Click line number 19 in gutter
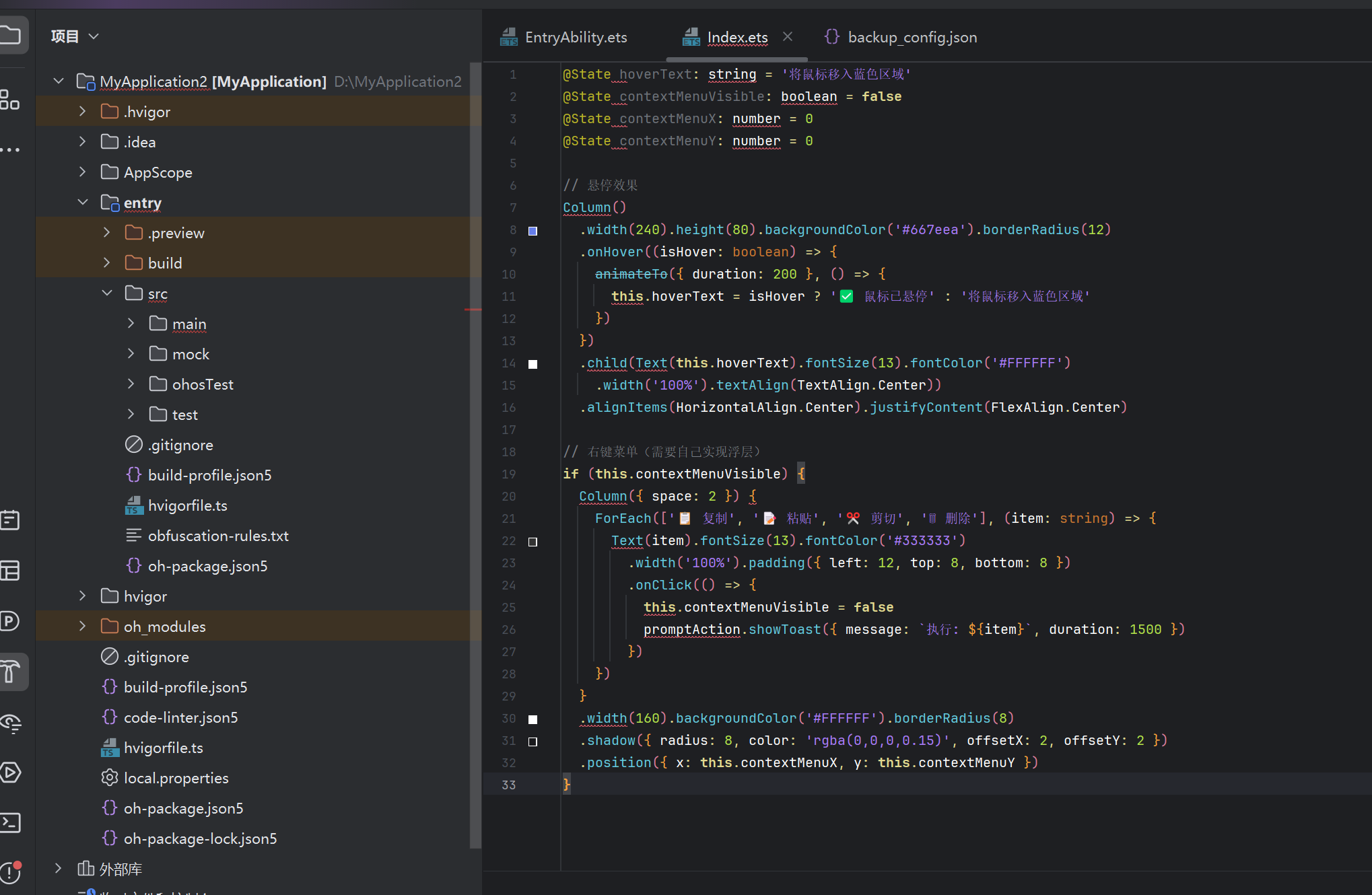 click(509, 474)
